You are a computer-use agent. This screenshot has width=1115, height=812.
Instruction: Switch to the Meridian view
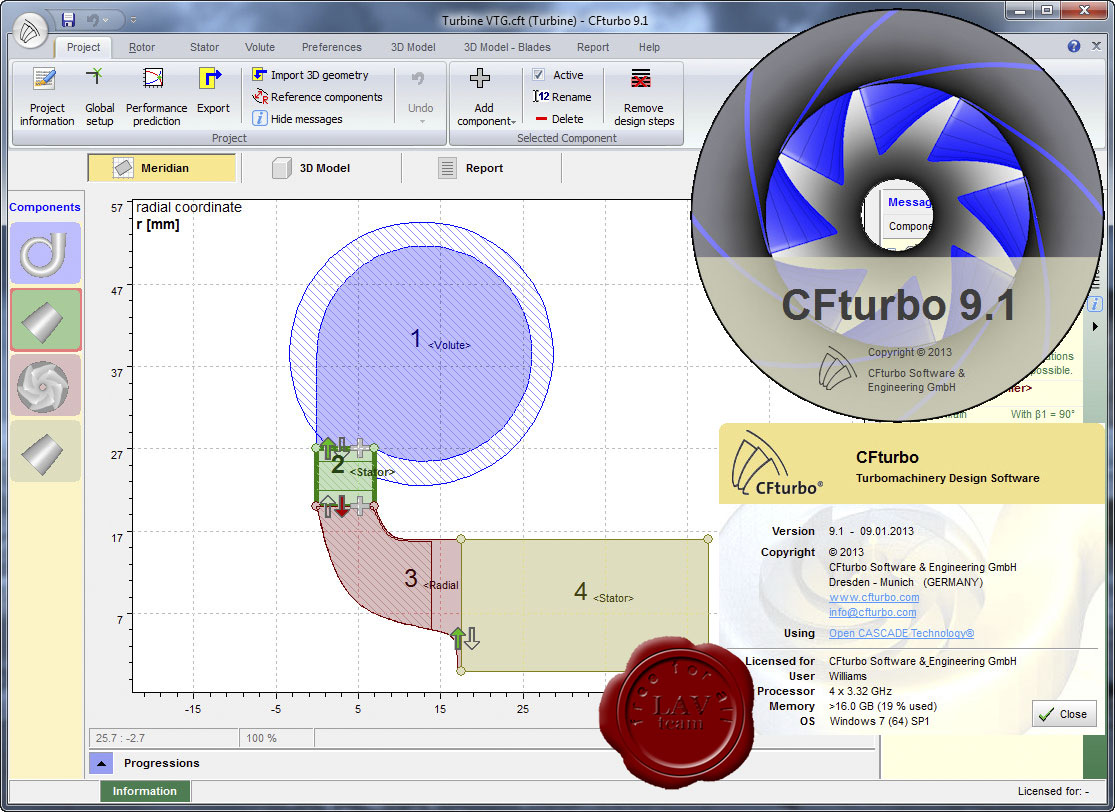point(161,168)
